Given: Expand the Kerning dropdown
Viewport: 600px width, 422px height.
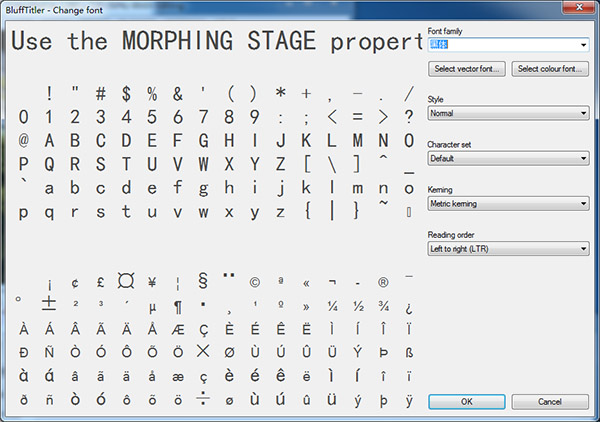Looking at the screenshot, I should (507, 204).
